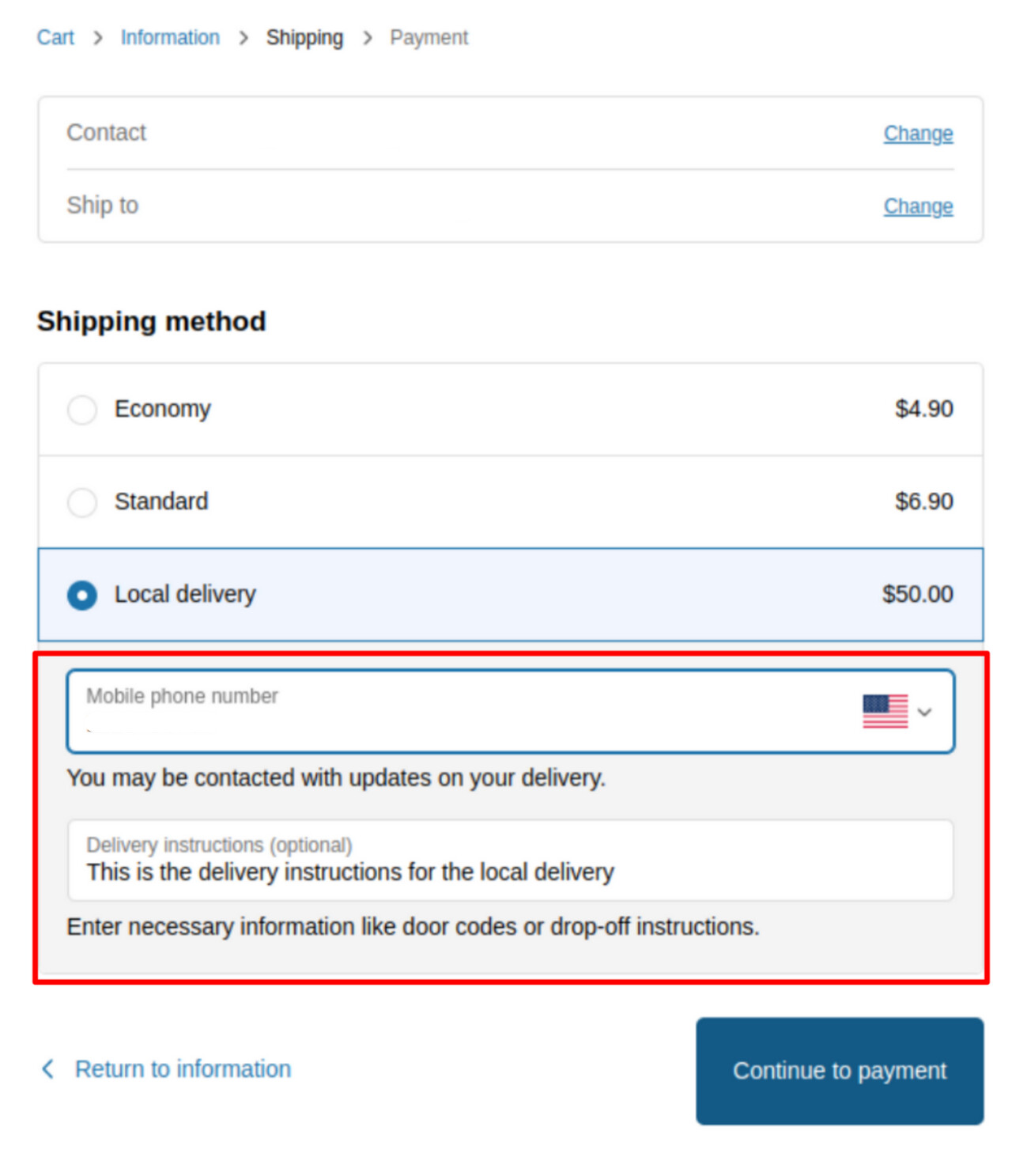Change the Ship to address
Viewport: 1027px width, 1176px height.
tap(918, 206)
